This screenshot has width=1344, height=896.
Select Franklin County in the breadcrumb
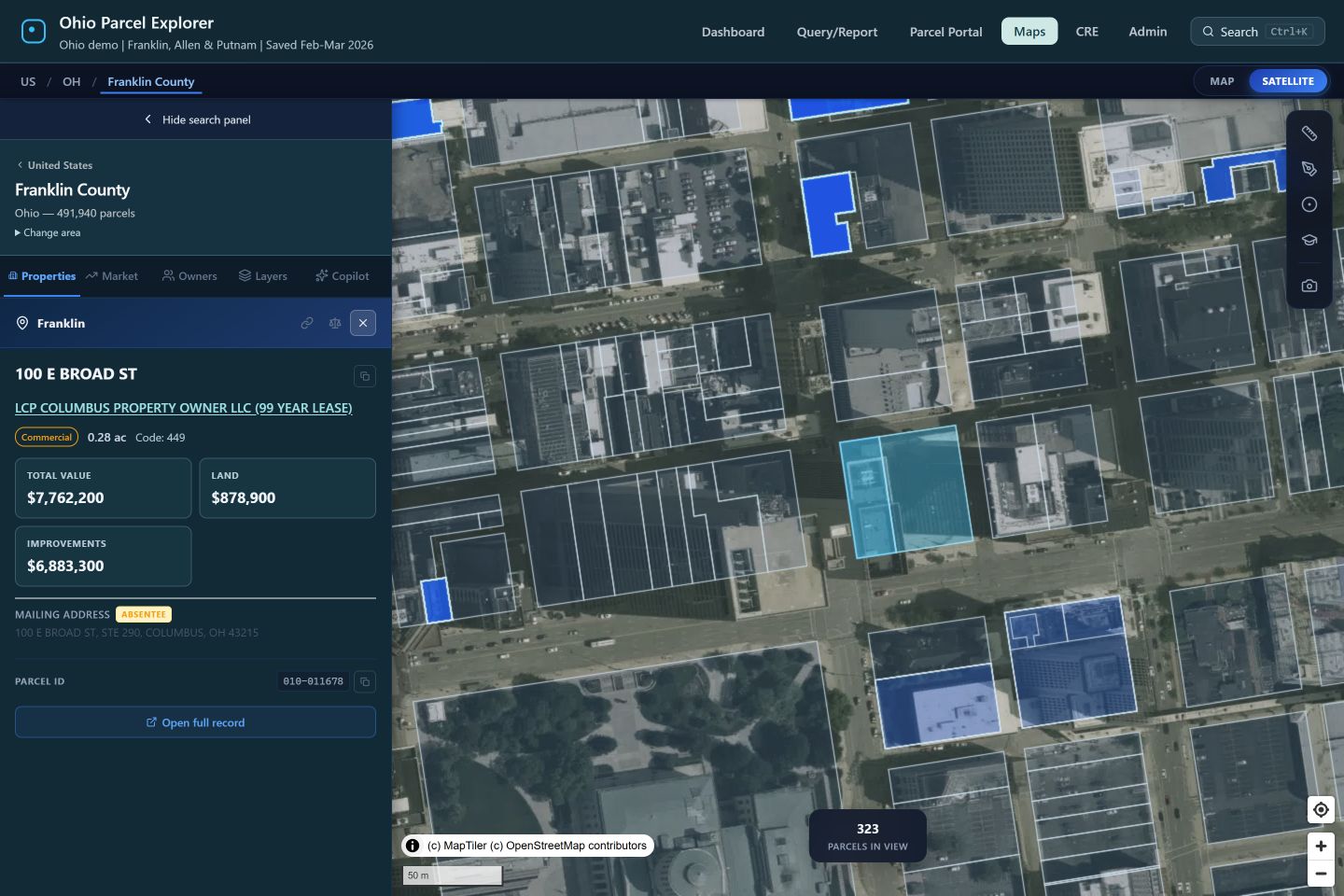click(x=151, y=82)
